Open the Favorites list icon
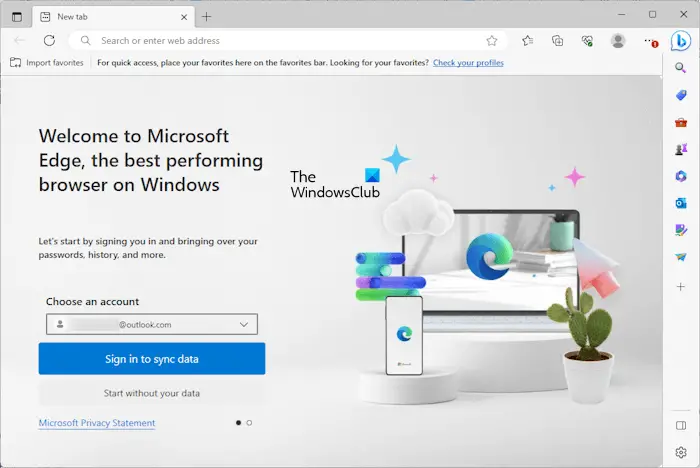 [528, 41]
